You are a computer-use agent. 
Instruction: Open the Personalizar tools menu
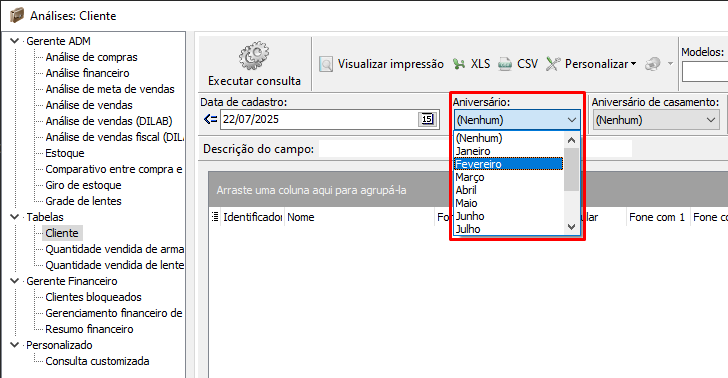591,64
